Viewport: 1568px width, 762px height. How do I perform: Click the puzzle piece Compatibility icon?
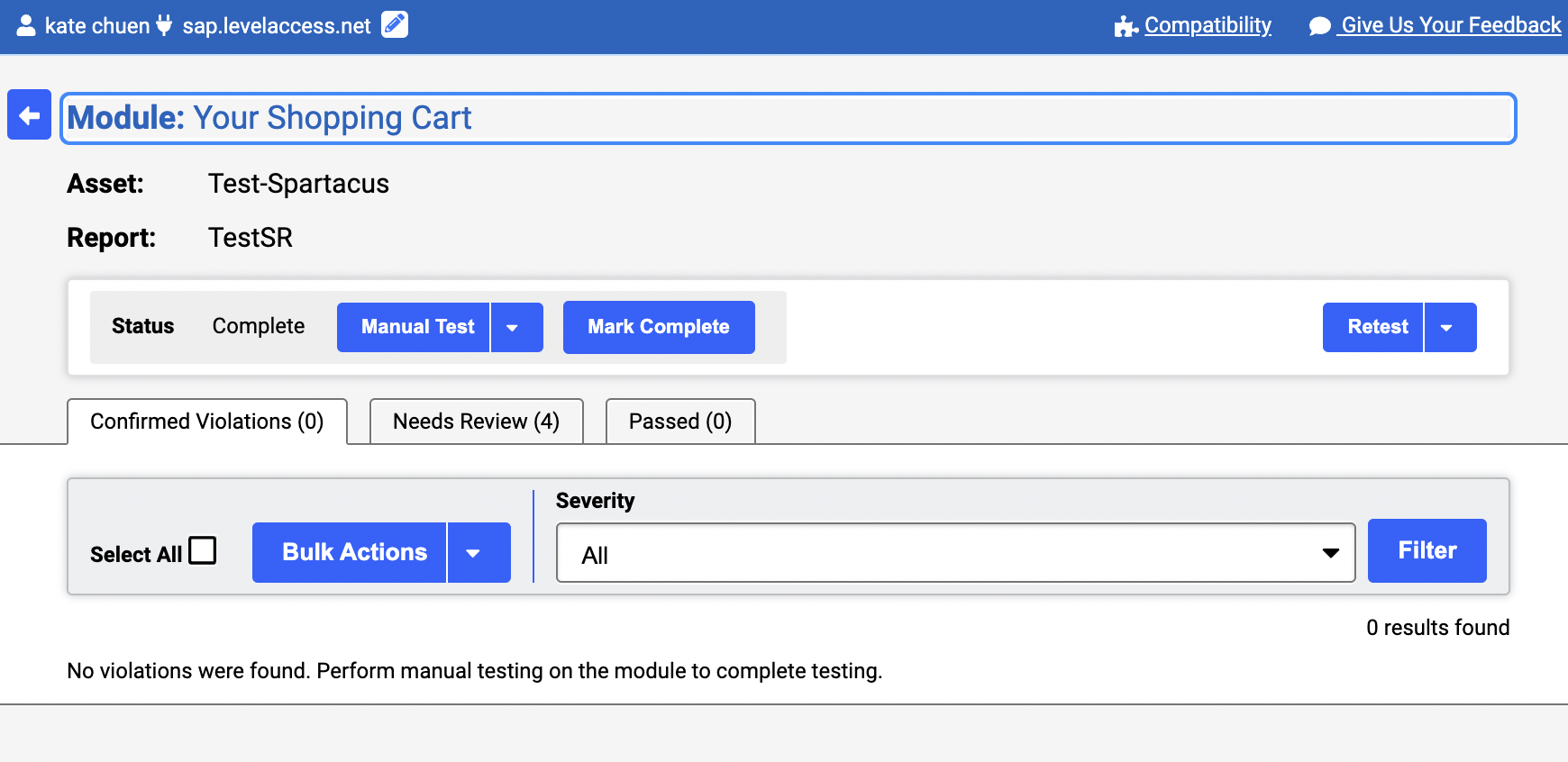(1126, 26)
